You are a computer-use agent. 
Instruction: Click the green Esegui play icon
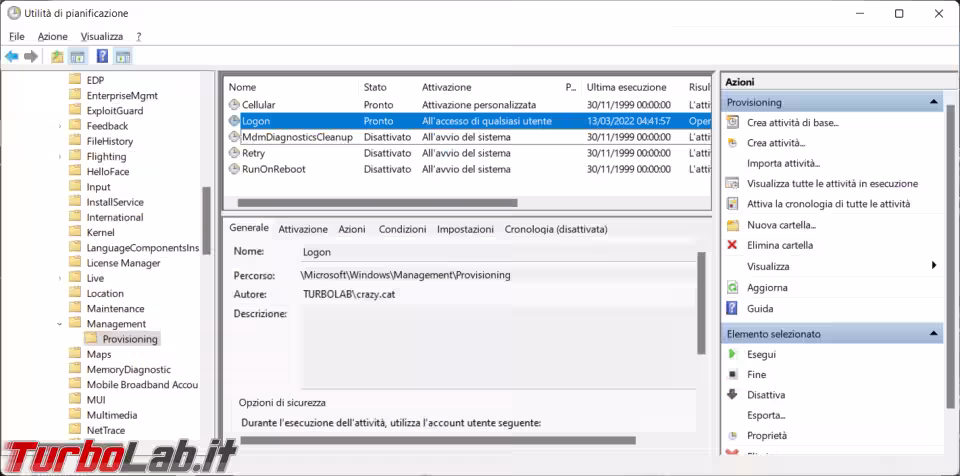pos(732,354)
